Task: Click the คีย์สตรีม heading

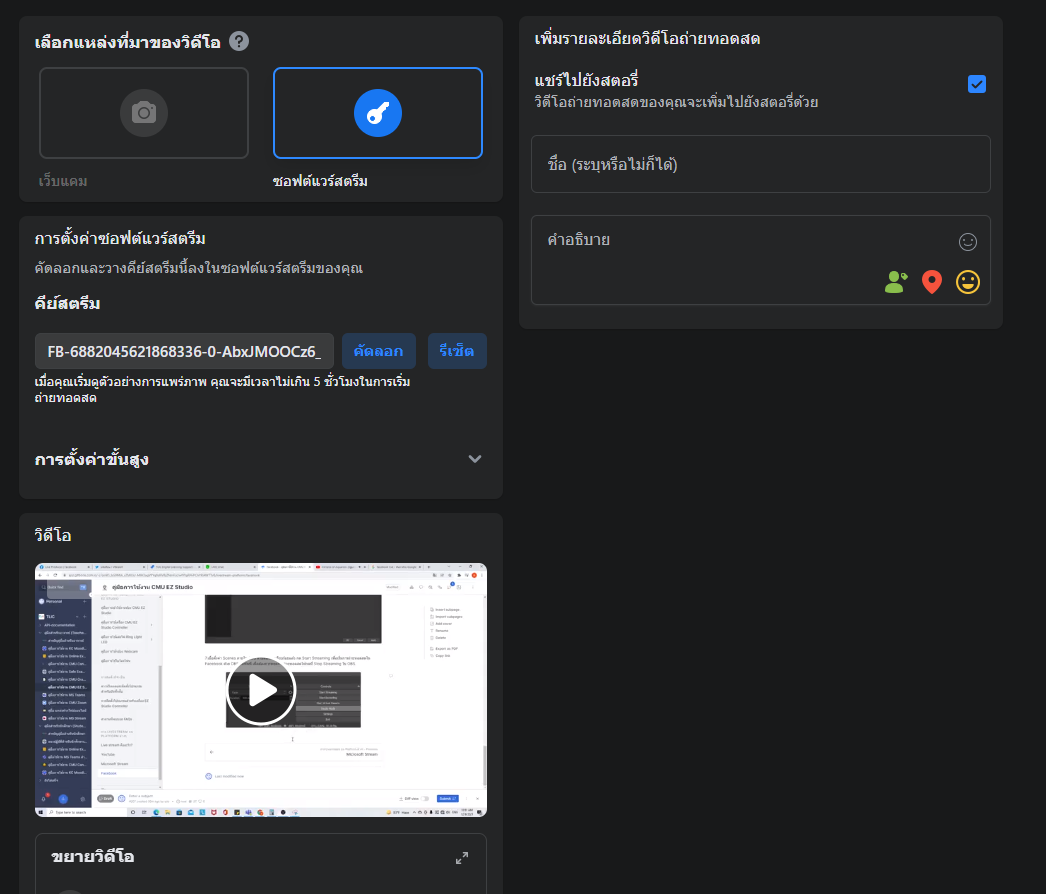Action: (67, 304)
